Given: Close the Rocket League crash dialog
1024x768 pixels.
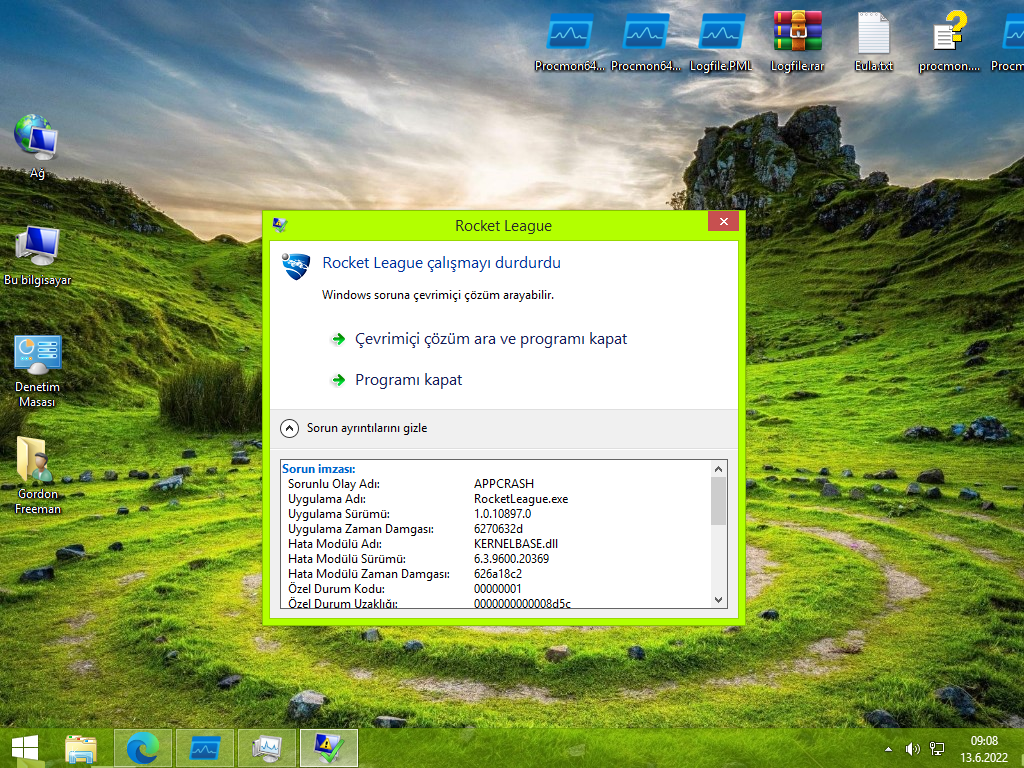Looking at the screenshot, I should pos(724,221).
